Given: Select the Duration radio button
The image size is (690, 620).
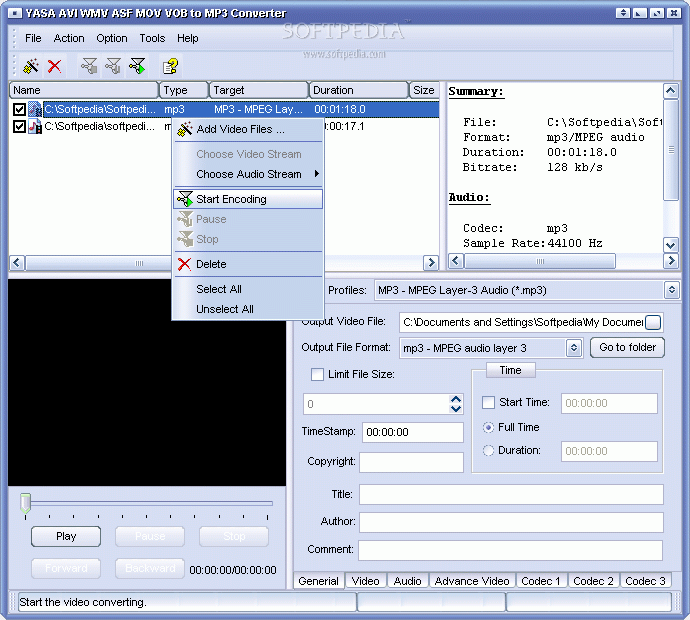Looking at the screenshot, I should (x=488, y=451).
